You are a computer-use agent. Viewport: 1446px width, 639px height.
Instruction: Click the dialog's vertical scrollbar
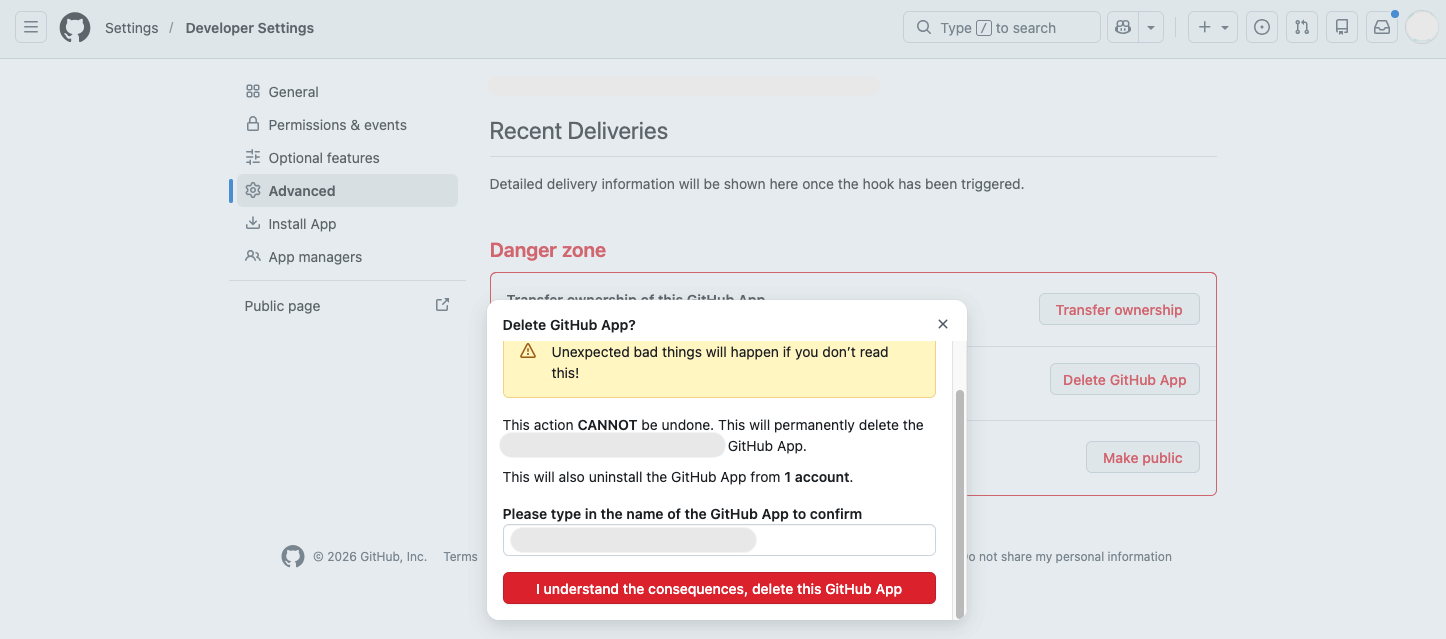click(x=960, y=503)
